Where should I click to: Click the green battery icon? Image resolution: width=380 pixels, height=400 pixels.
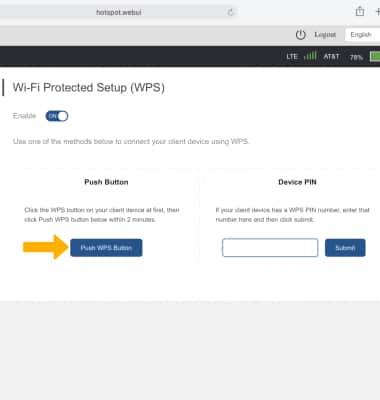point(375,56)
